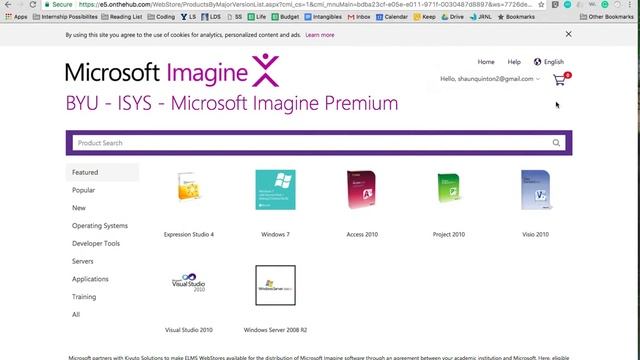Click the Visual Studio 2010 title
640x360 pixels.
[x=189, y=330]
